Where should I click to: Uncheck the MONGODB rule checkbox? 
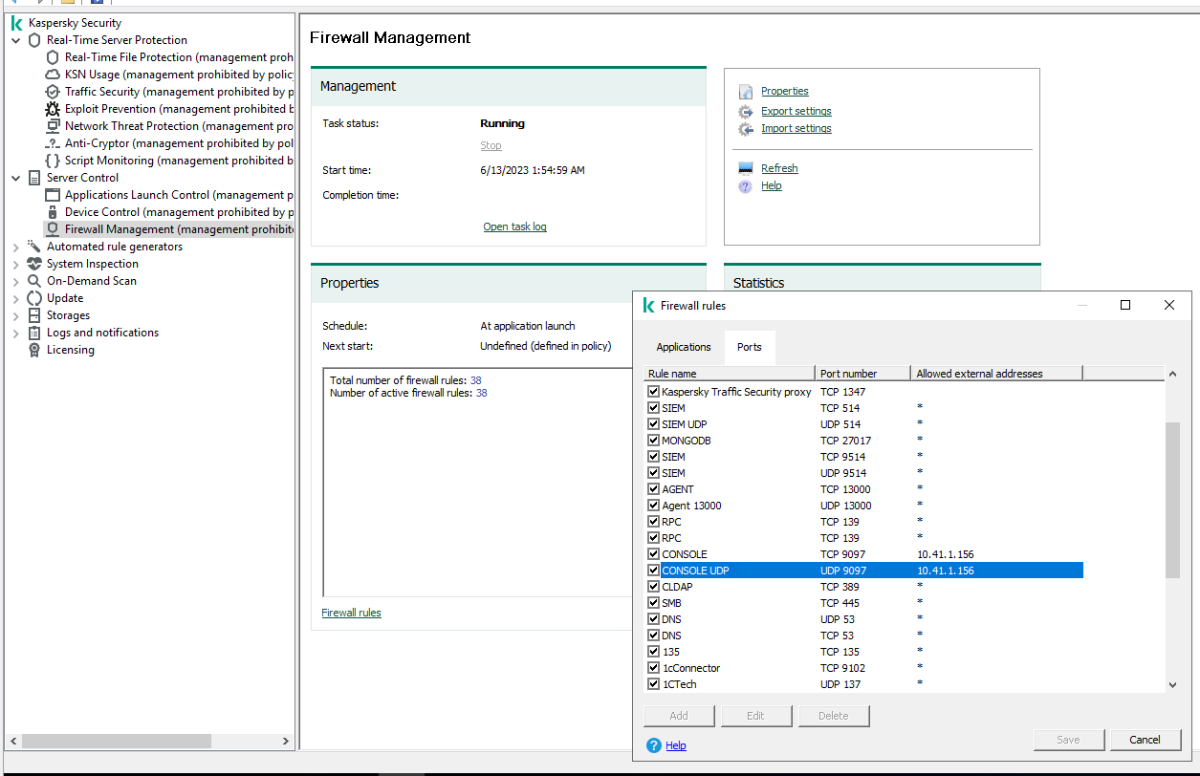(654, 441)
